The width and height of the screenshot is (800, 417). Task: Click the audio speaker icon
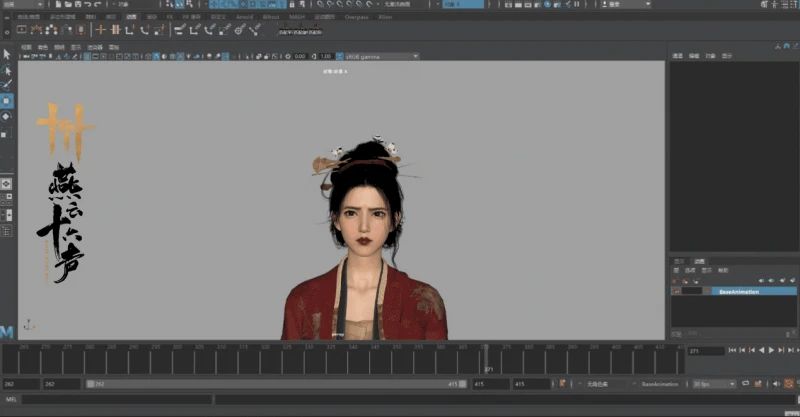pos(778,384)
